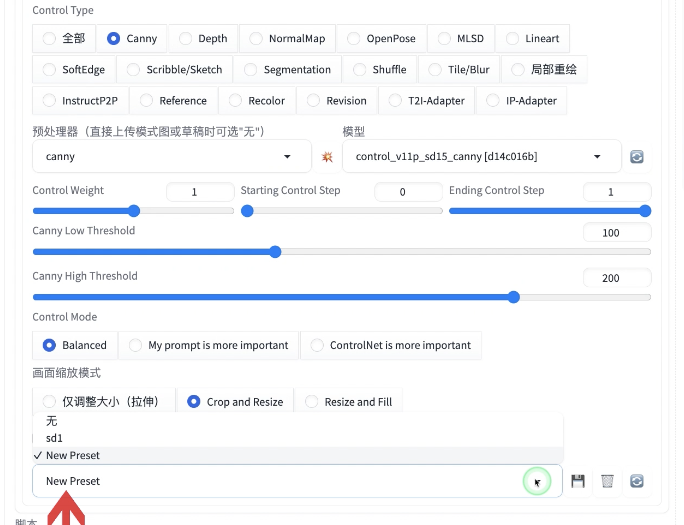Click the New Preset combo box
The image size is (684, 525).
[x=297, y=481]
